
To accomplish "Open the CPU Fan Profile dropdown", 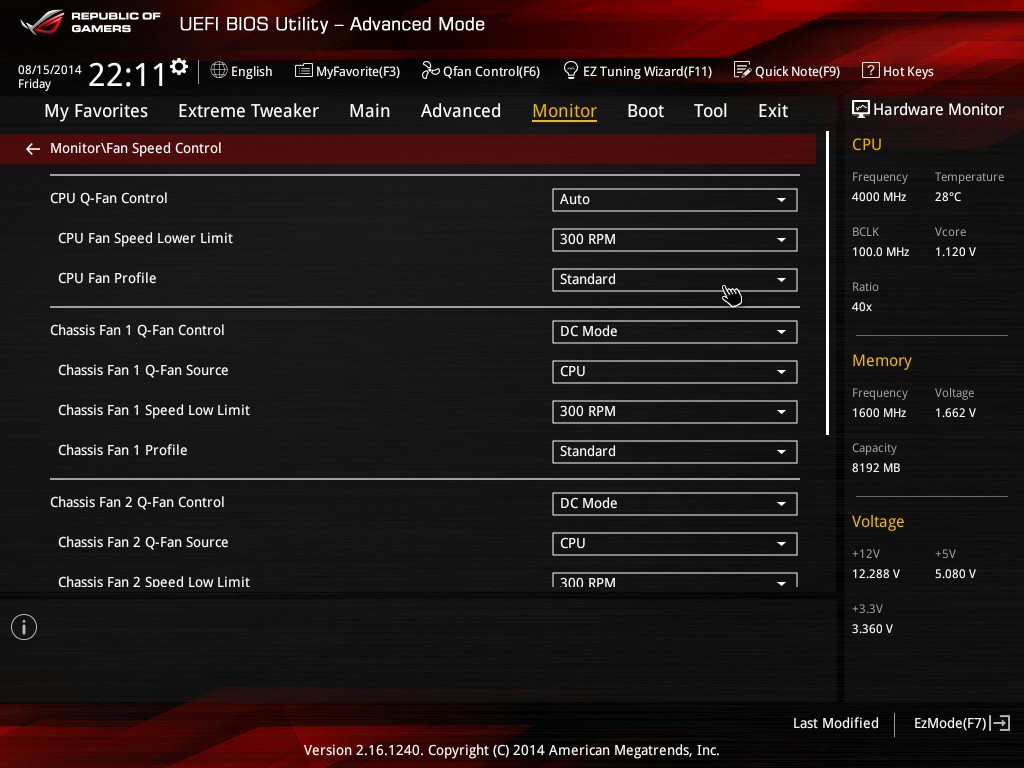I will [675, 280].
